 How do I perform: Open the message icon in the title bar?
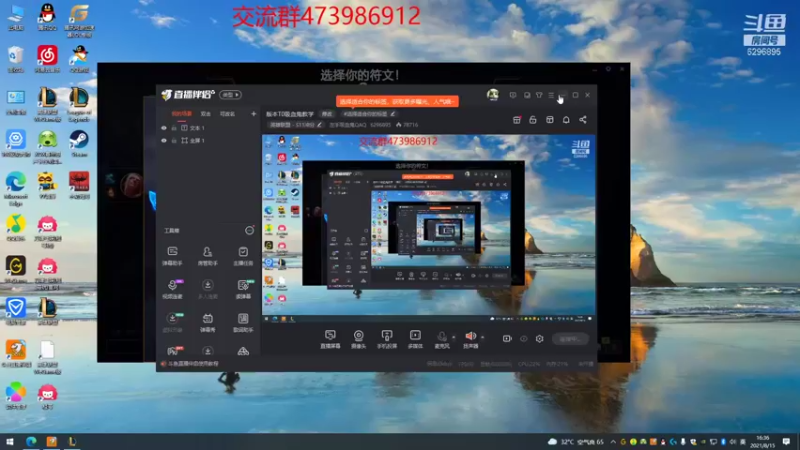pyautogui.click(x=513, y=95)
